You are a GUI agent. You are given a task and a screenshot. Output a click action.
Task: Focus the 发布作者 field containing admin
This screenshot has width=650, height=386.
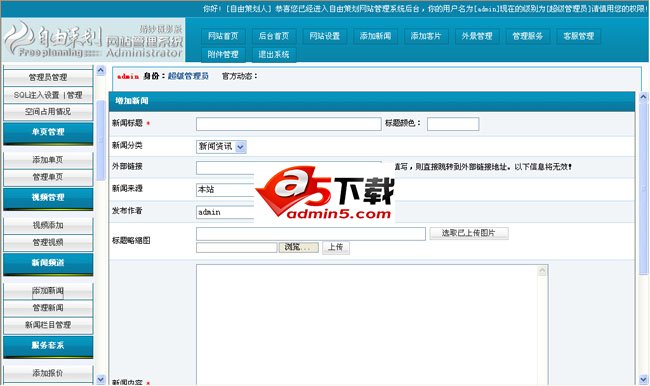(225, 212)
